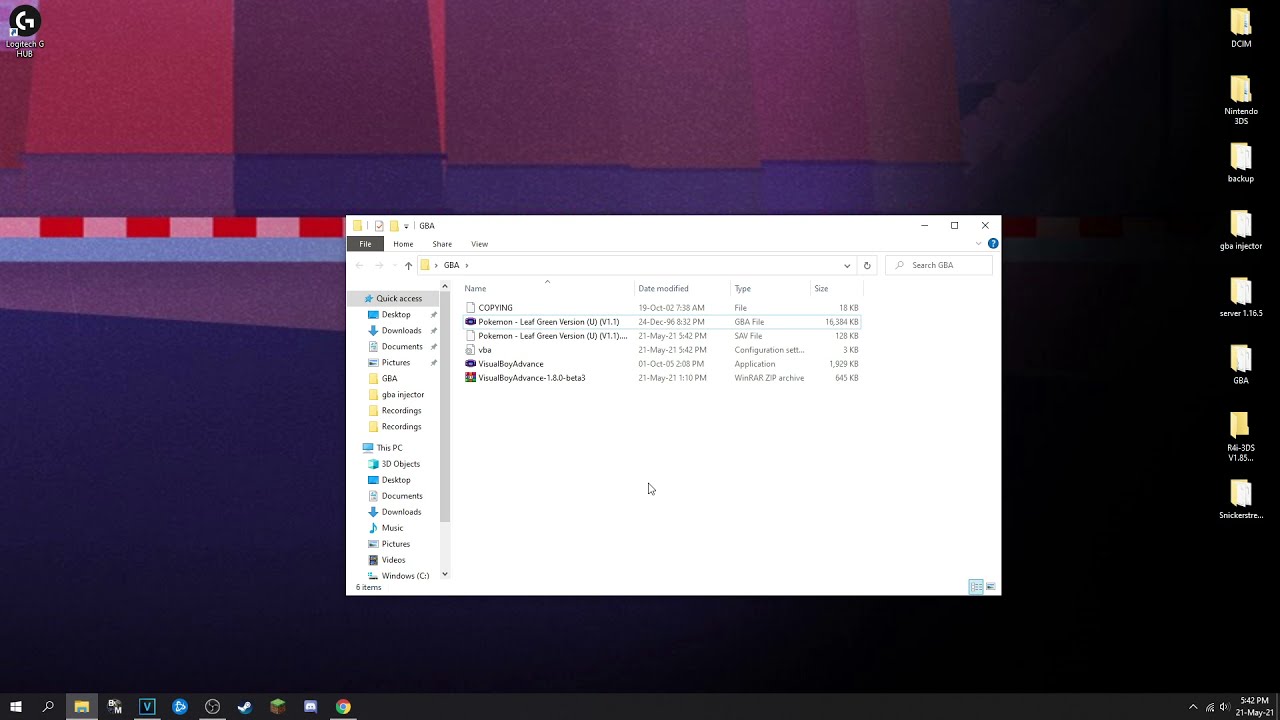
Task: Open Recent locations dropdown arrow
Action: pyautogui.click(x=393, y=265)
